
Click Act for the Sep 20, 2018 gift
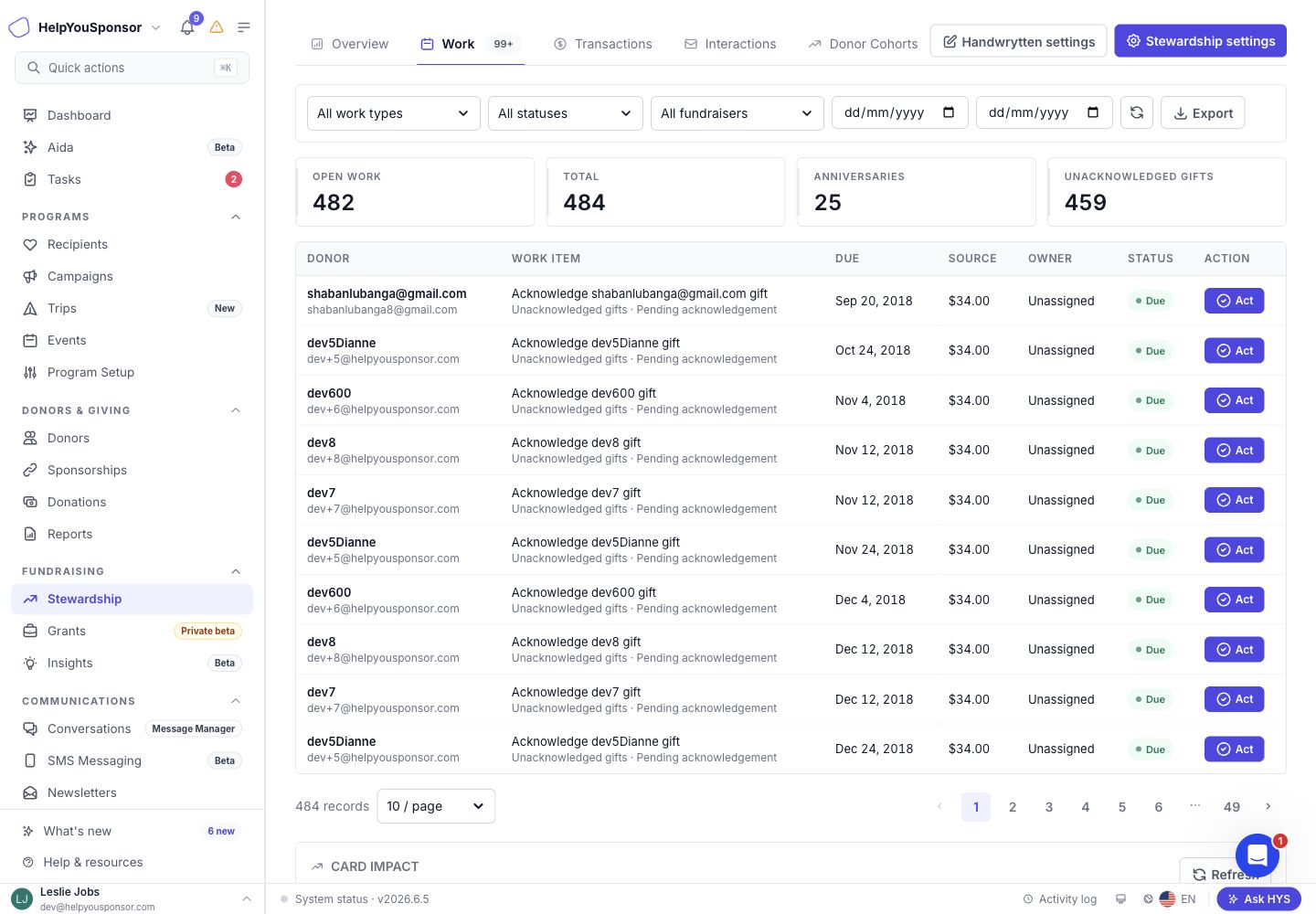pyautogui.click(x=1234, y=301)
